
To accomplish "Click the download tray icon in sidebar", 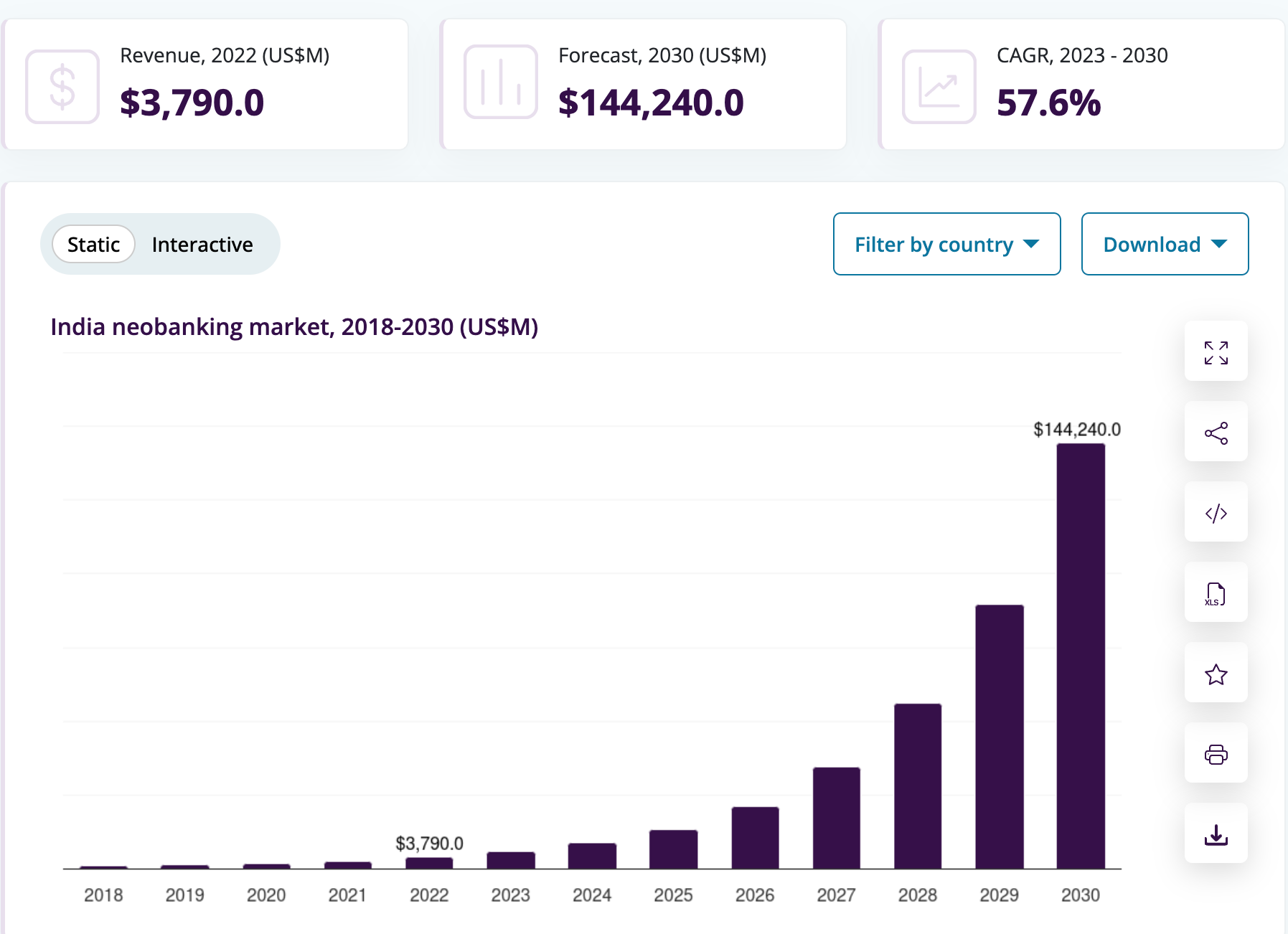I will [x=1216, y=834].
